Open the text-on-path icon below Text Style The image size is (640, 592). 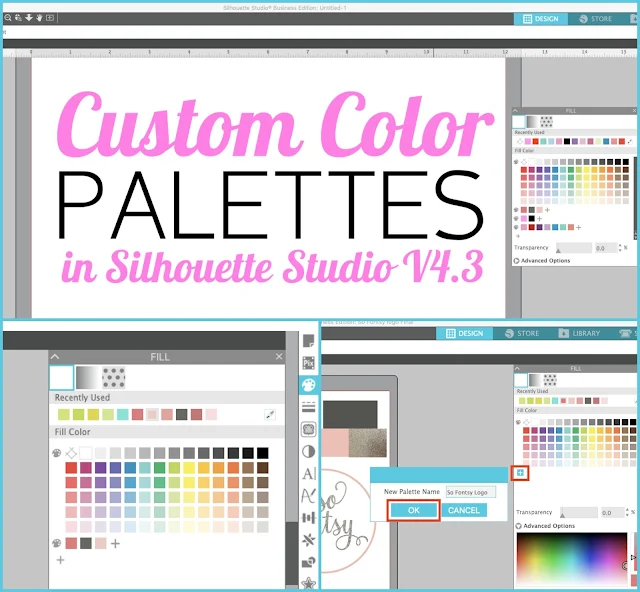[x=309, y=496]
